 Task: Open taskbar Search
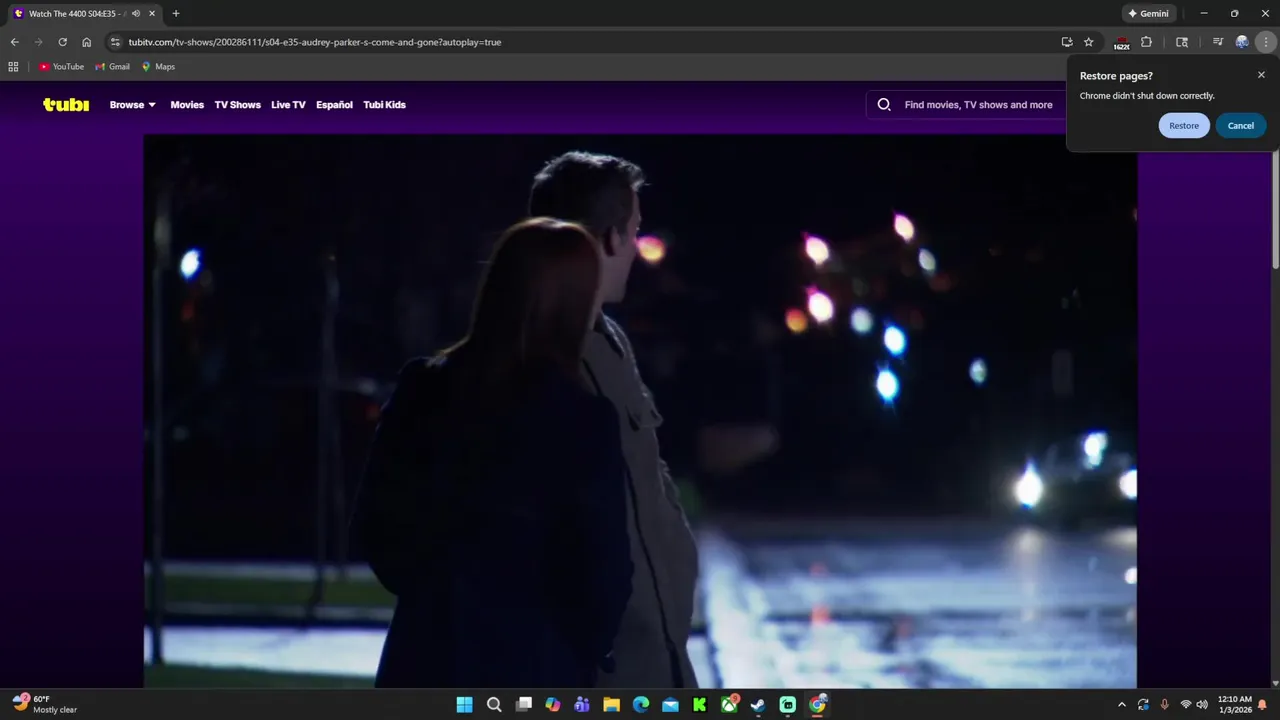(x=494, y=705)
